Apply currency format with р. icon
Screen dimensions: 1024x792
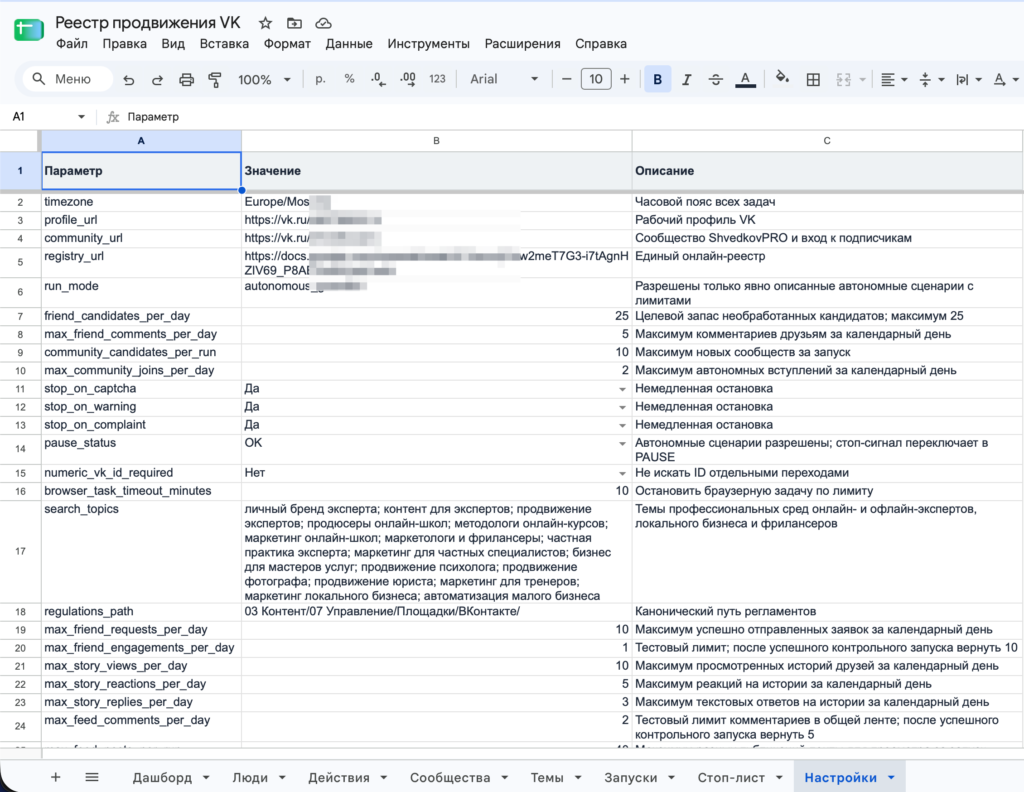click(x=320, y=79)
